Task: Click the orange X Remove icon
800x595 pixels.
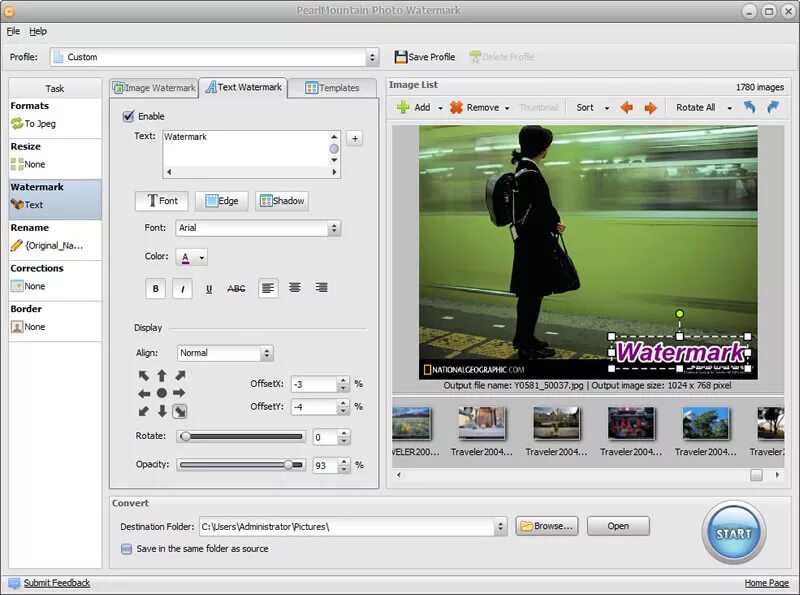Action: tap(456, 107)
